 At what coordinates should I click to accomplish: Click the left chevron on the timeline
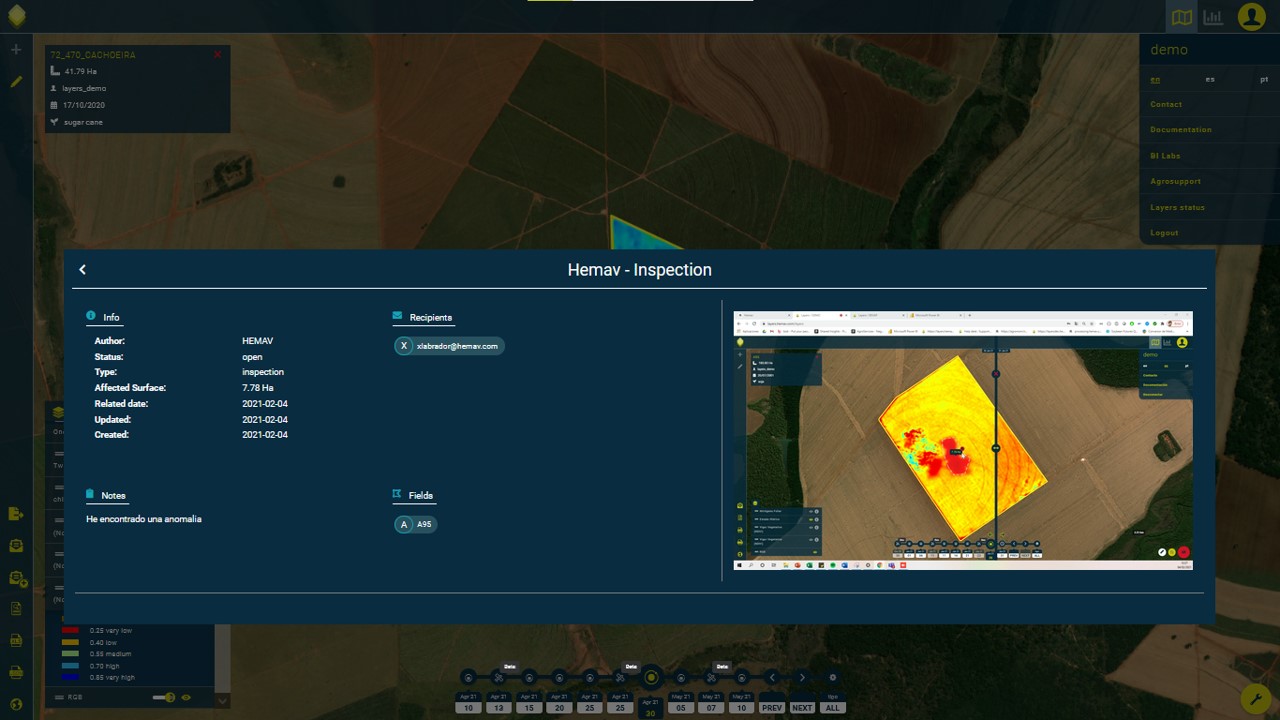point(772,677)
